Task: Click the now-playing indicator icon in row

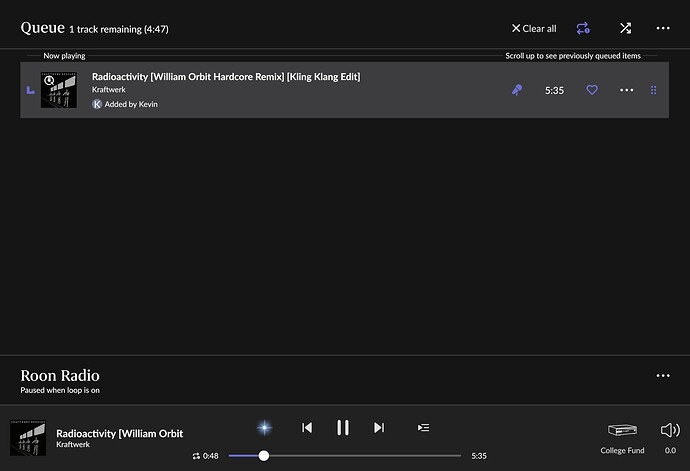Action: coord(30,90)
